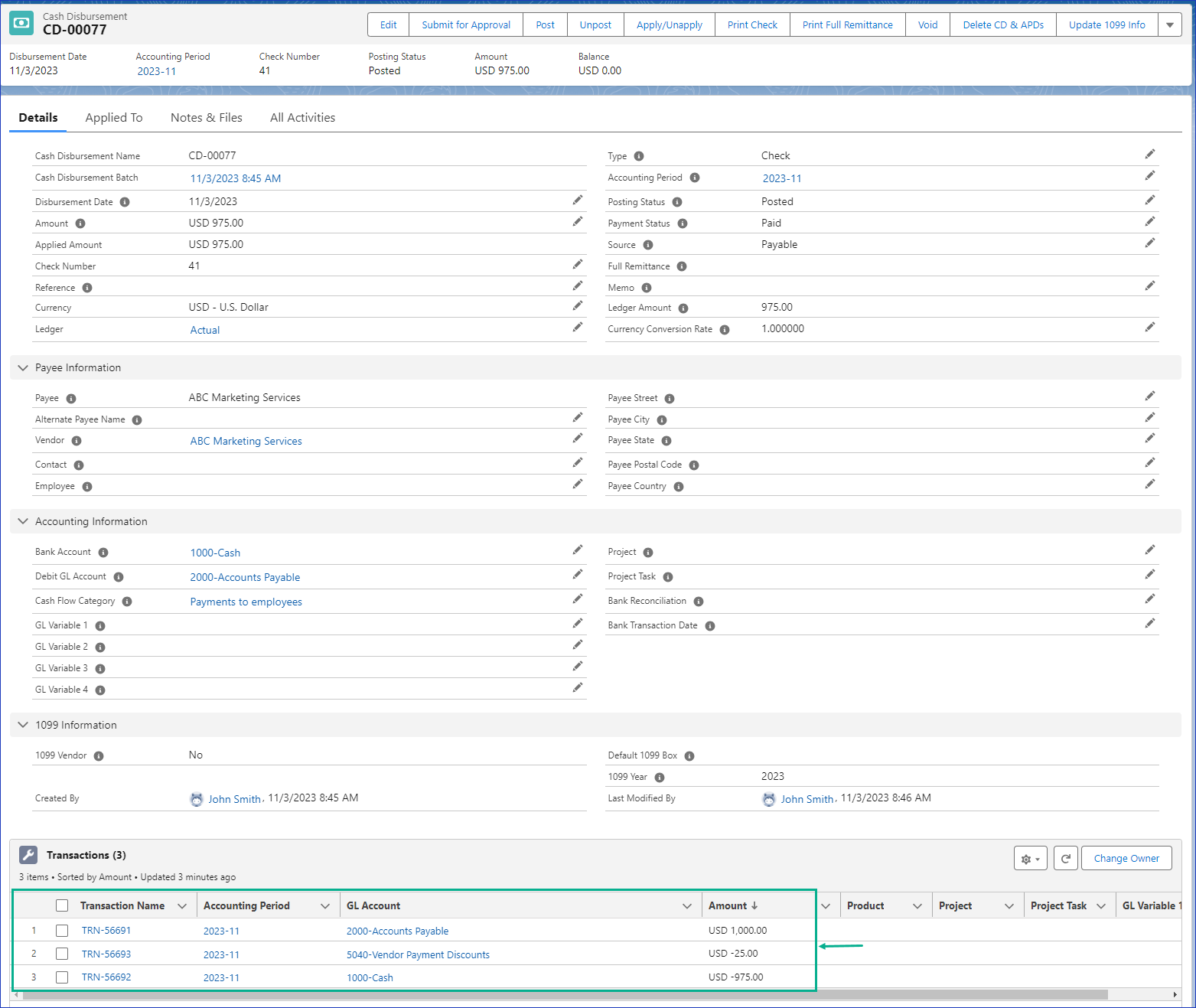
Task: Click info icon beside Disbursement Date label
Action: 125,202
